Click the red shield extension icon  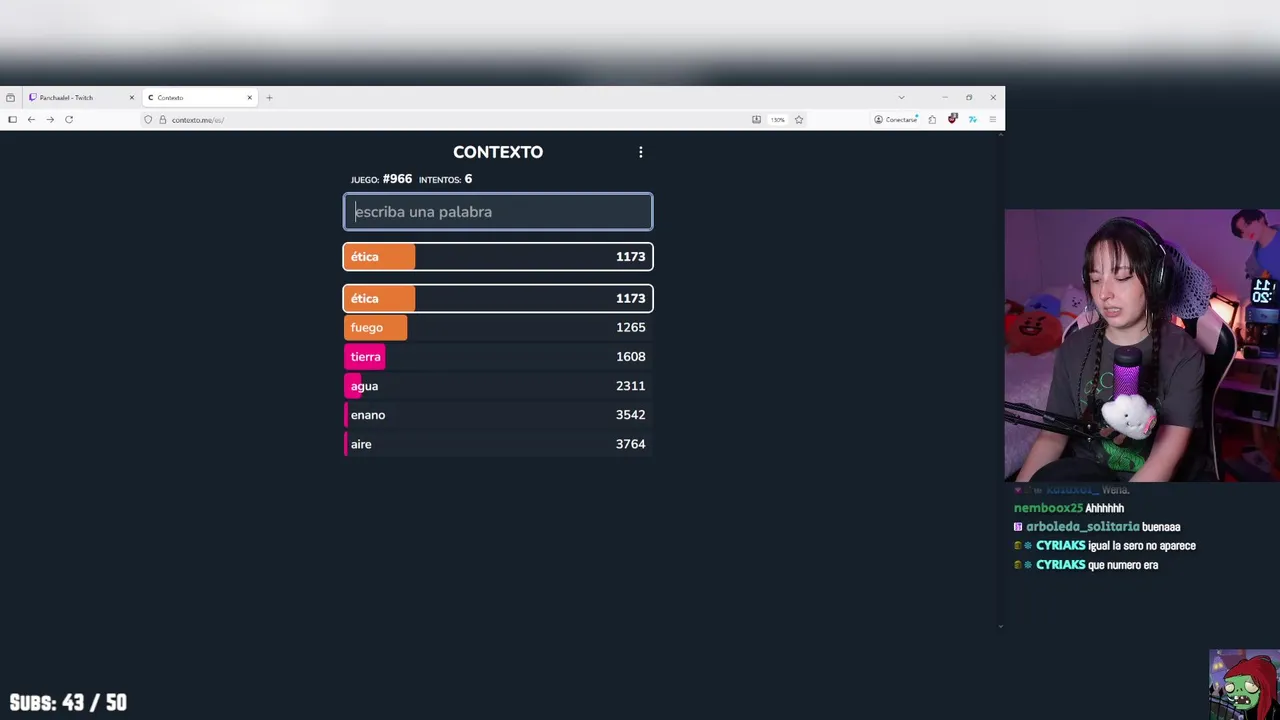tap(952, 119)
